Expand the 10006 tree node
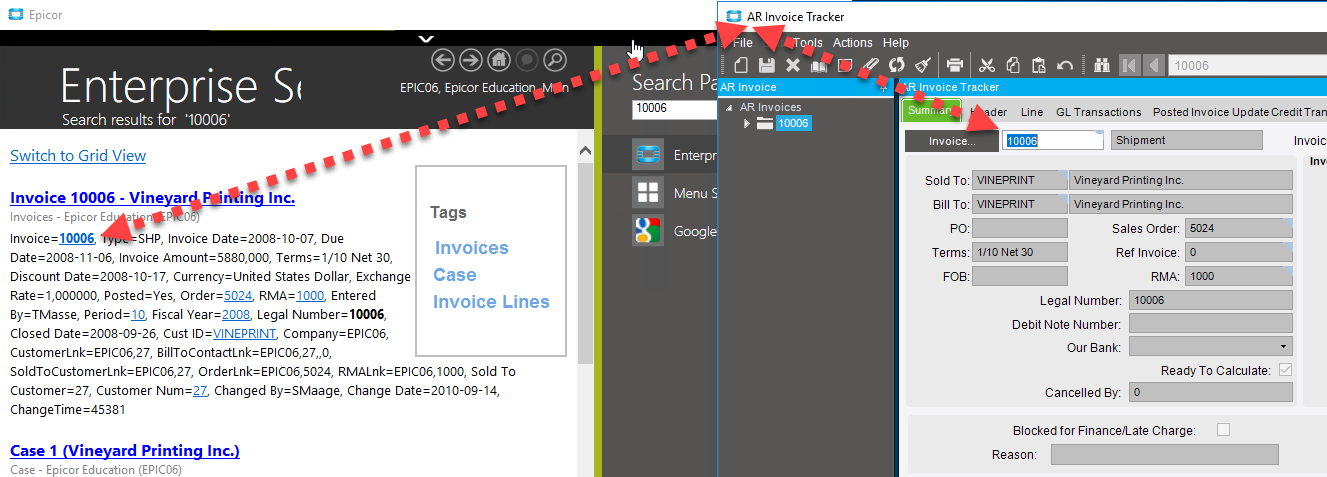The width and height of the screenshot is (1327, 477). [746, 124]
